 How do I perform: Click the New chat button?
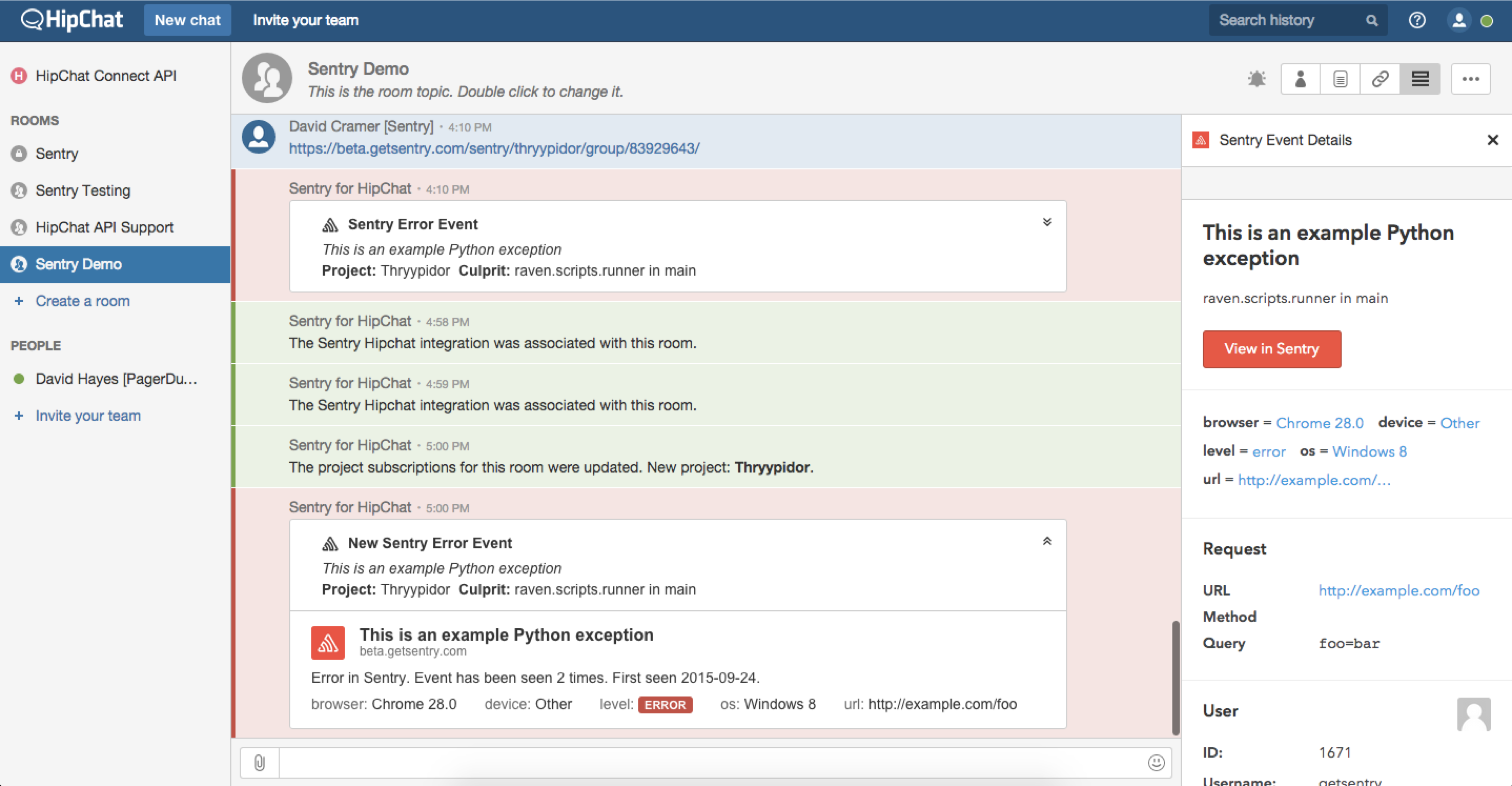point(188,20)
